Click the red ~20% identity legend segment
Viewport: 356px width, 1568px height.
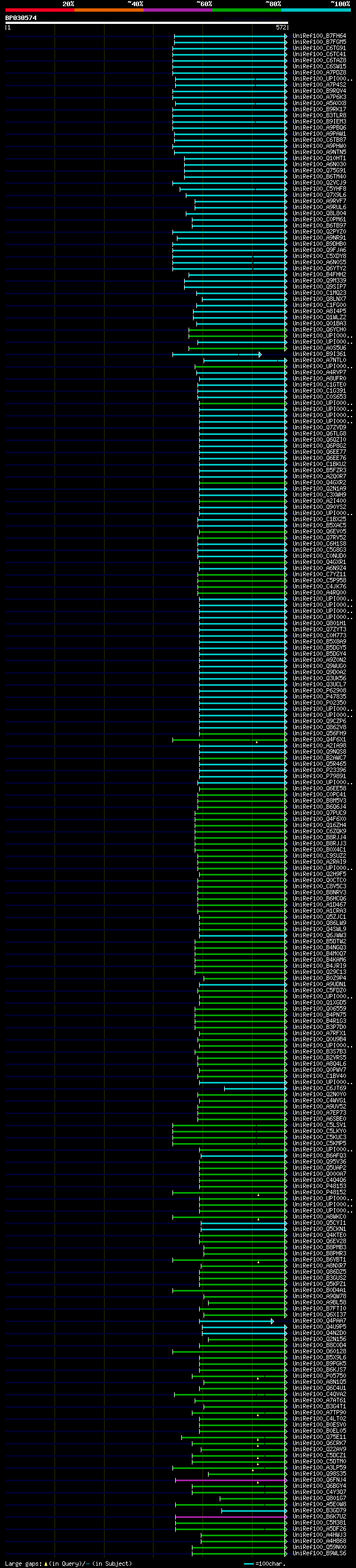click(x=39, y=10)
